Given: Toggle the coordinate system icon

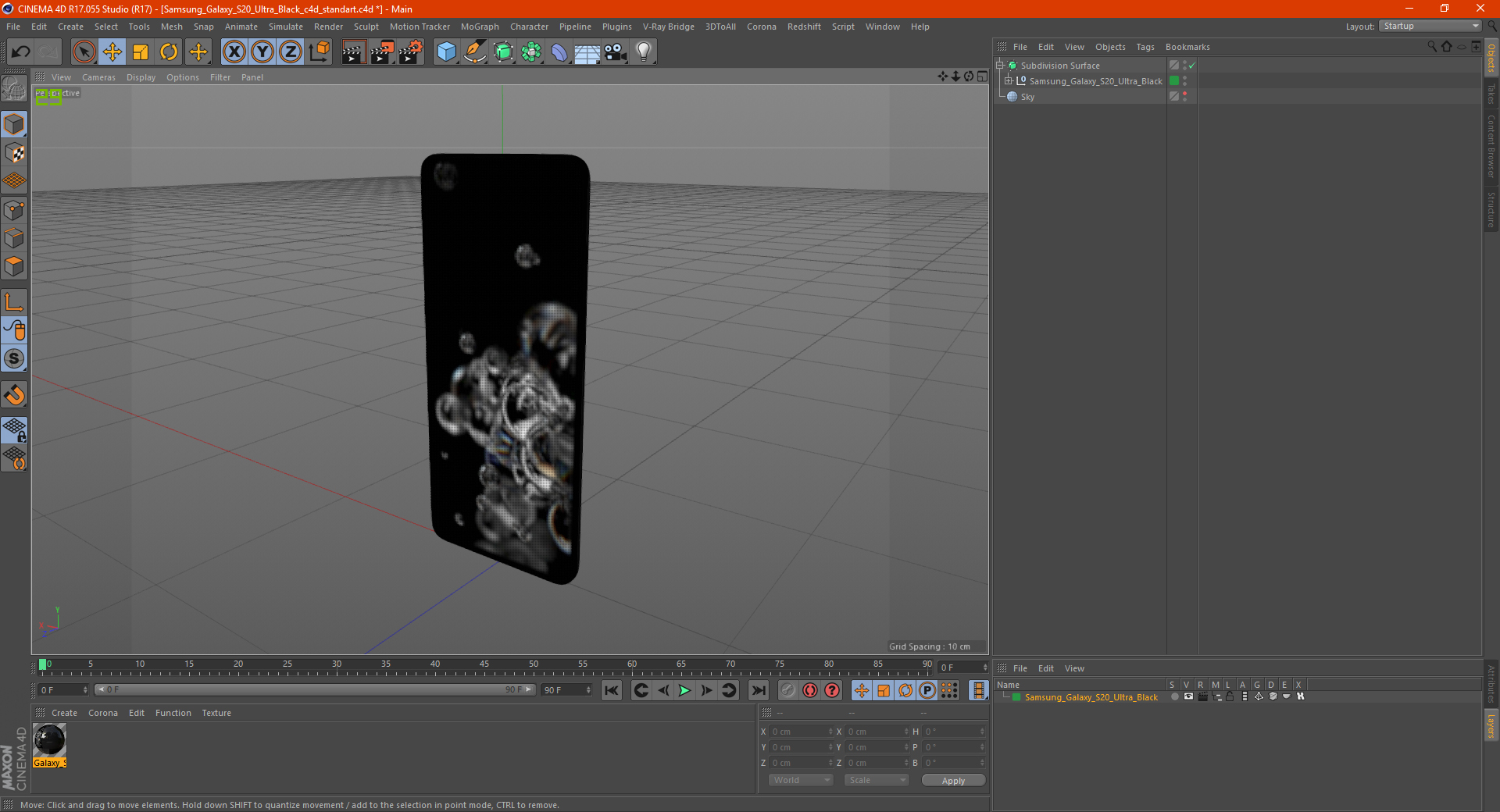Looking at the screenshot, I should pyautogui.click(x=319, y=52).
